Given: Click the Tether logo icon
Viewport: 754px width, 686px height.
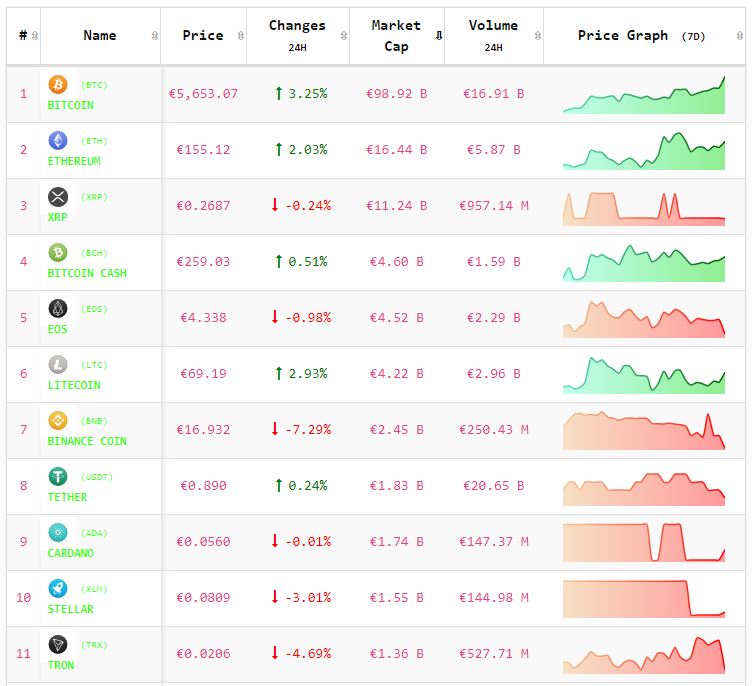Looking at the screenshot, I should point(58,477).
